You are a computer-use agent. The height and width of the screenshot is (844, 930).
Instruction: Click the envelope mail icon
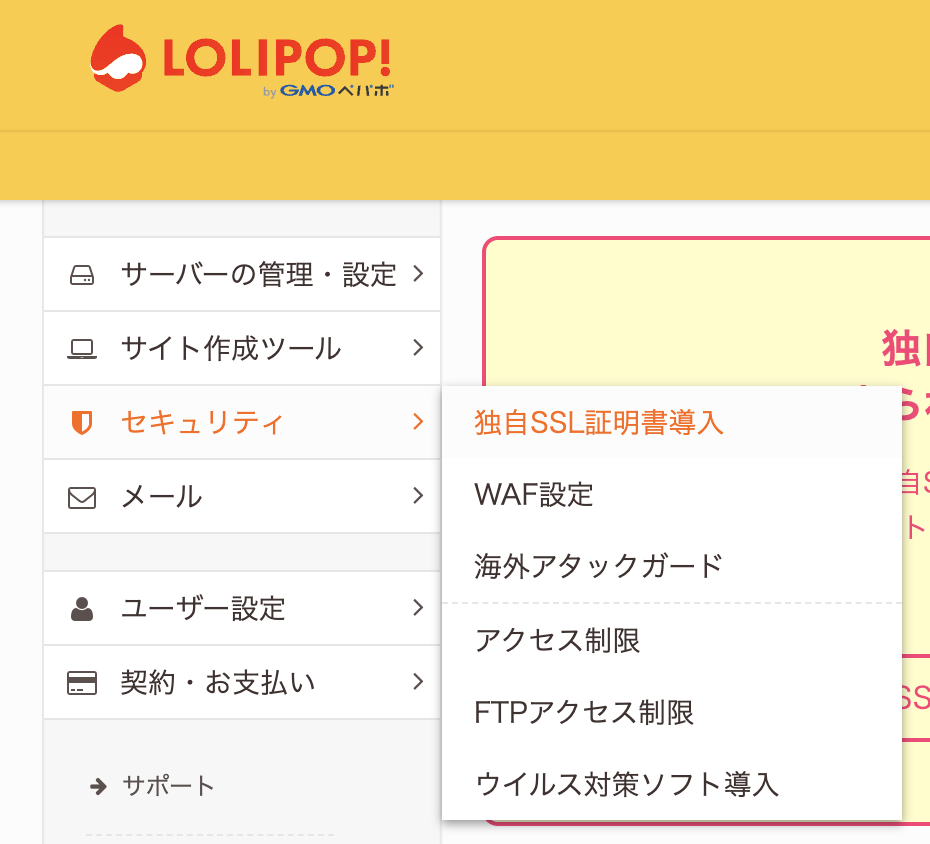click(x=82, y=497)
